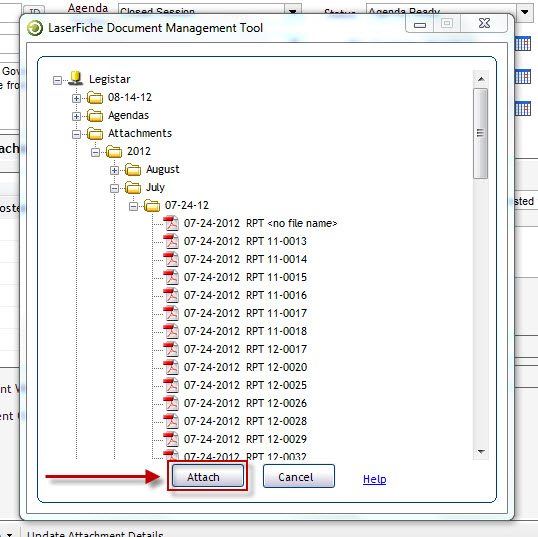The width and height of the screenshot is (538, 537).
Task: Click the 'Attachments' folder label
Action: (140, 133)
